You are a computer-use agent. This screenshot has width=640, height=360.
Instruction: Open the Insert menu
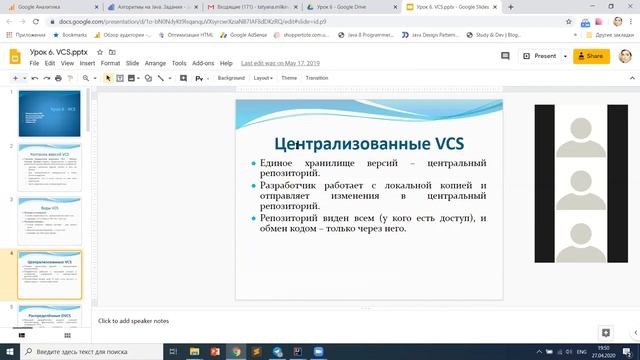coord(87,63)
